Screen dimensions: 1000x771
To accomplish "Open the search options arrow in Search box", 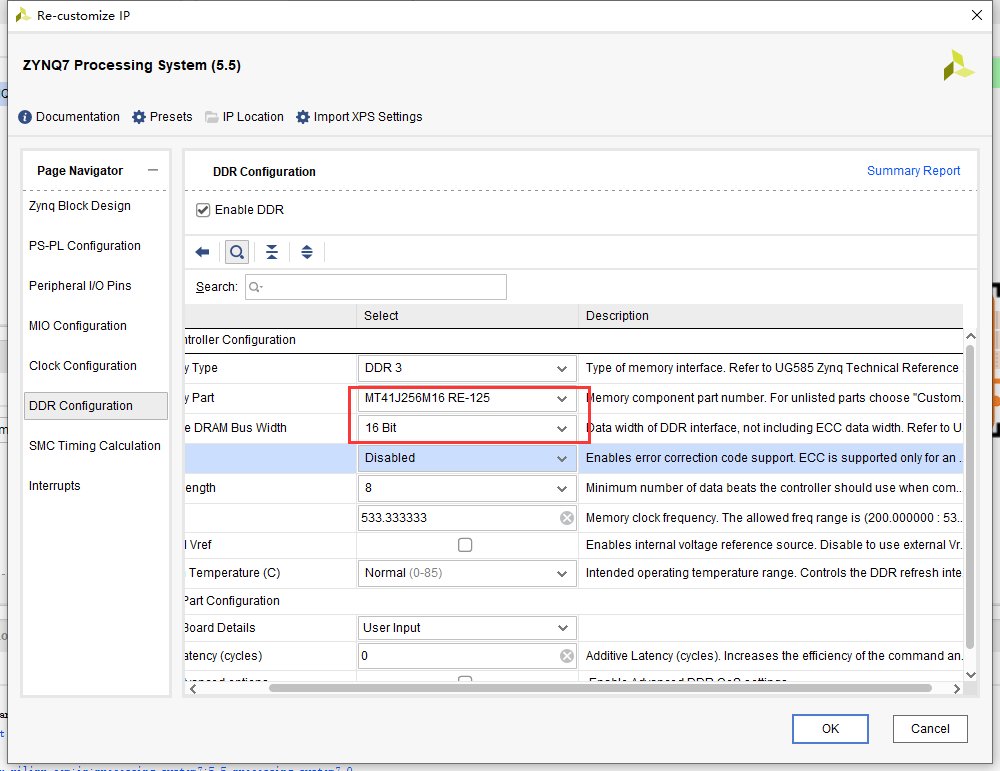I will tap(256, 287).
